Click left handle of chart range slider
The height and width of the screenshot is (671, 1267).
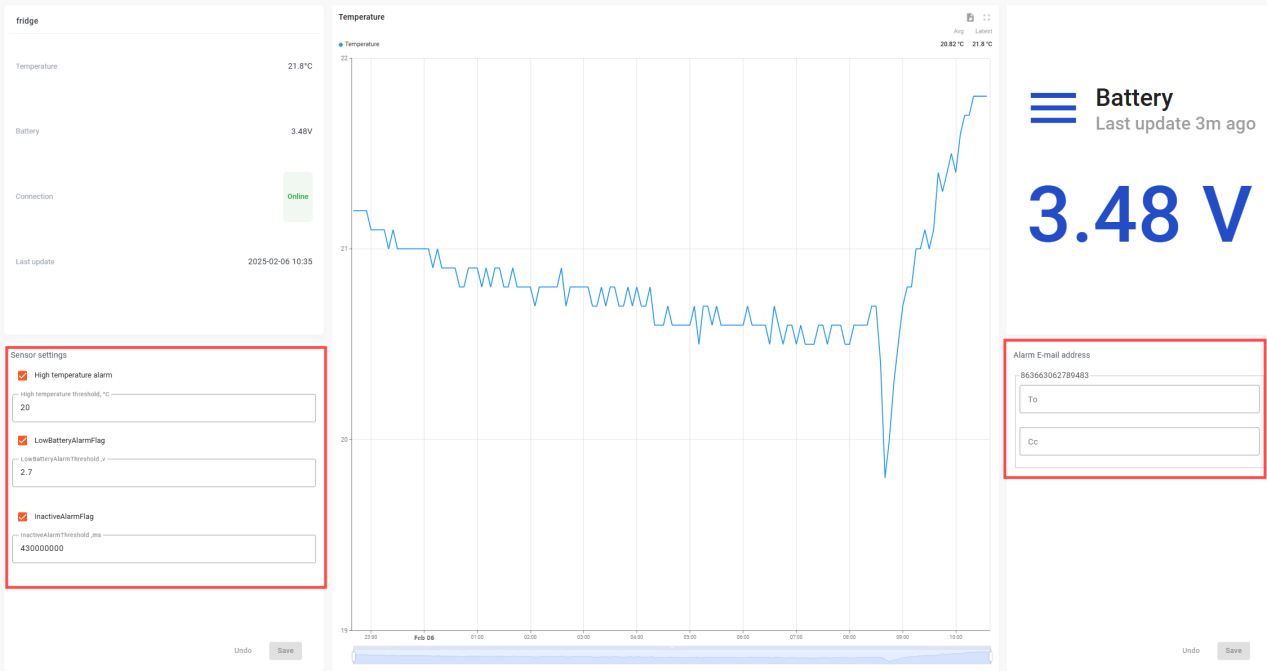click(x=354, y=656)
